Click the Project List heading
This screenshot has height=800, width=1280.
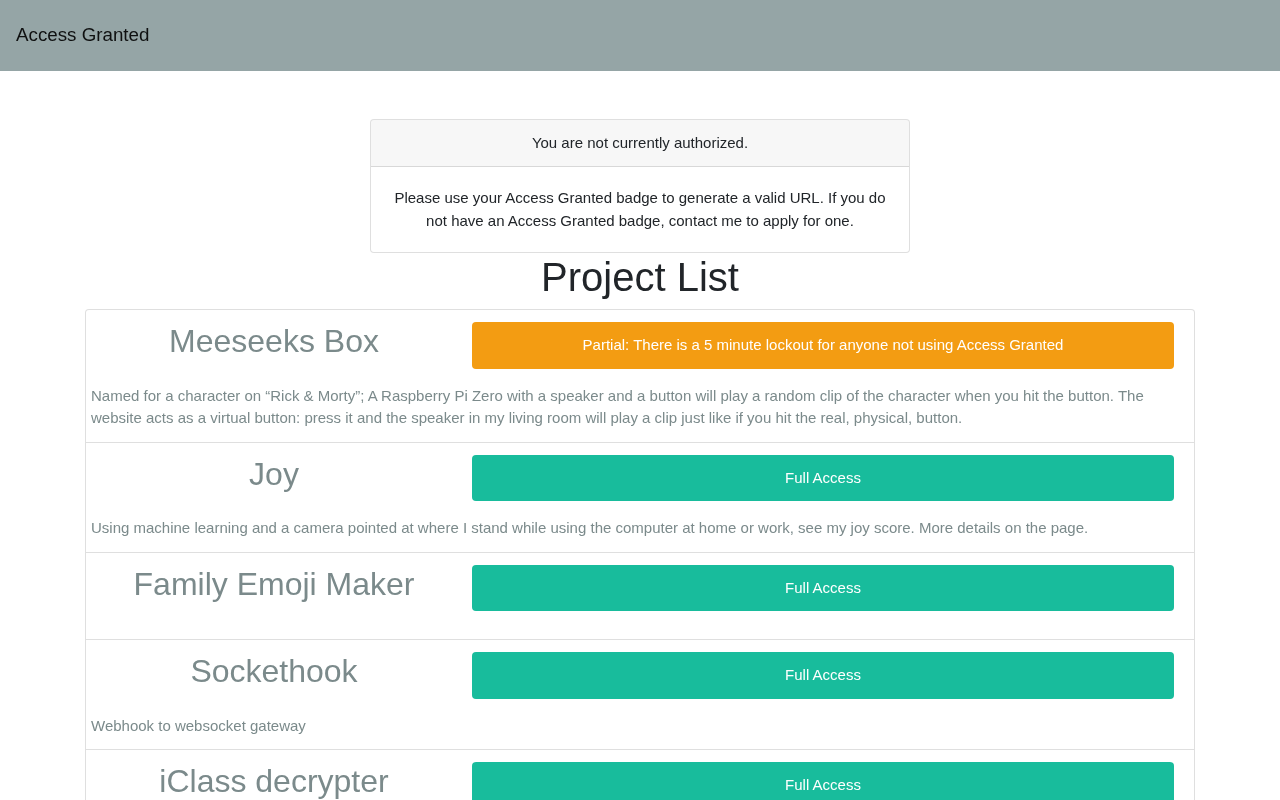coord(639,277)
